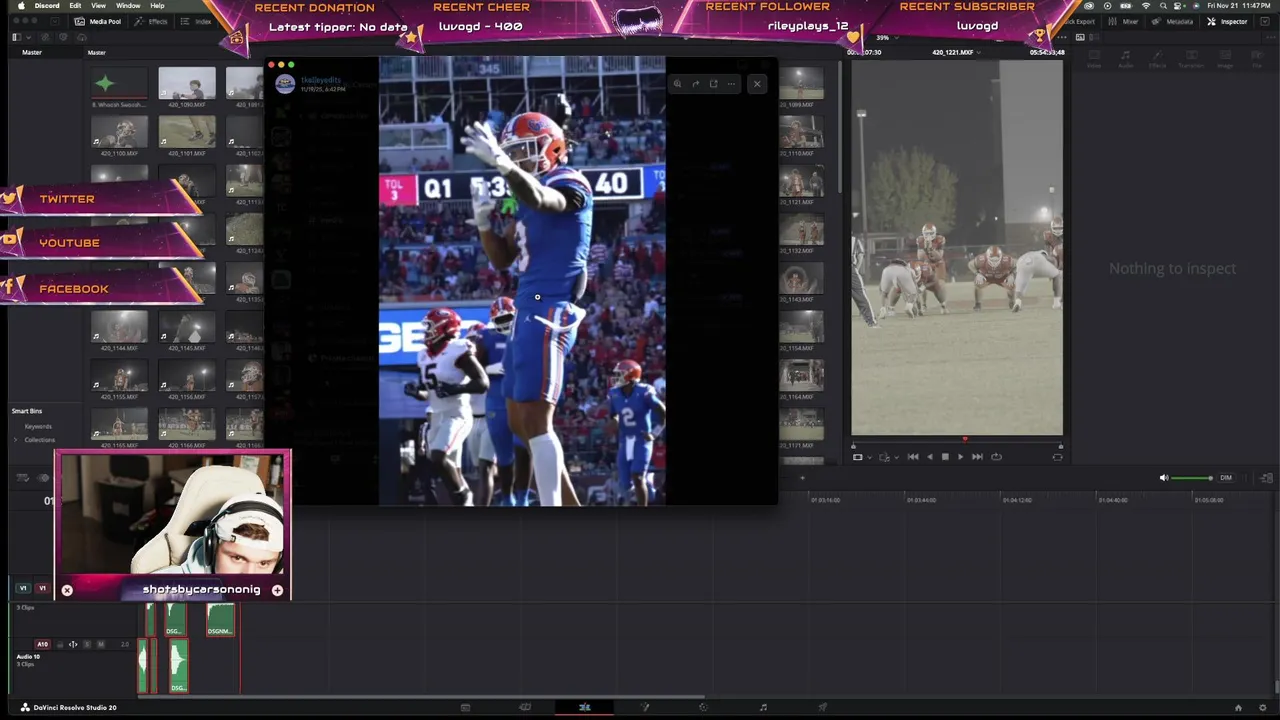1280x720 pixels.
Task: Open the Index panel tab
Action: click(197, 21)
